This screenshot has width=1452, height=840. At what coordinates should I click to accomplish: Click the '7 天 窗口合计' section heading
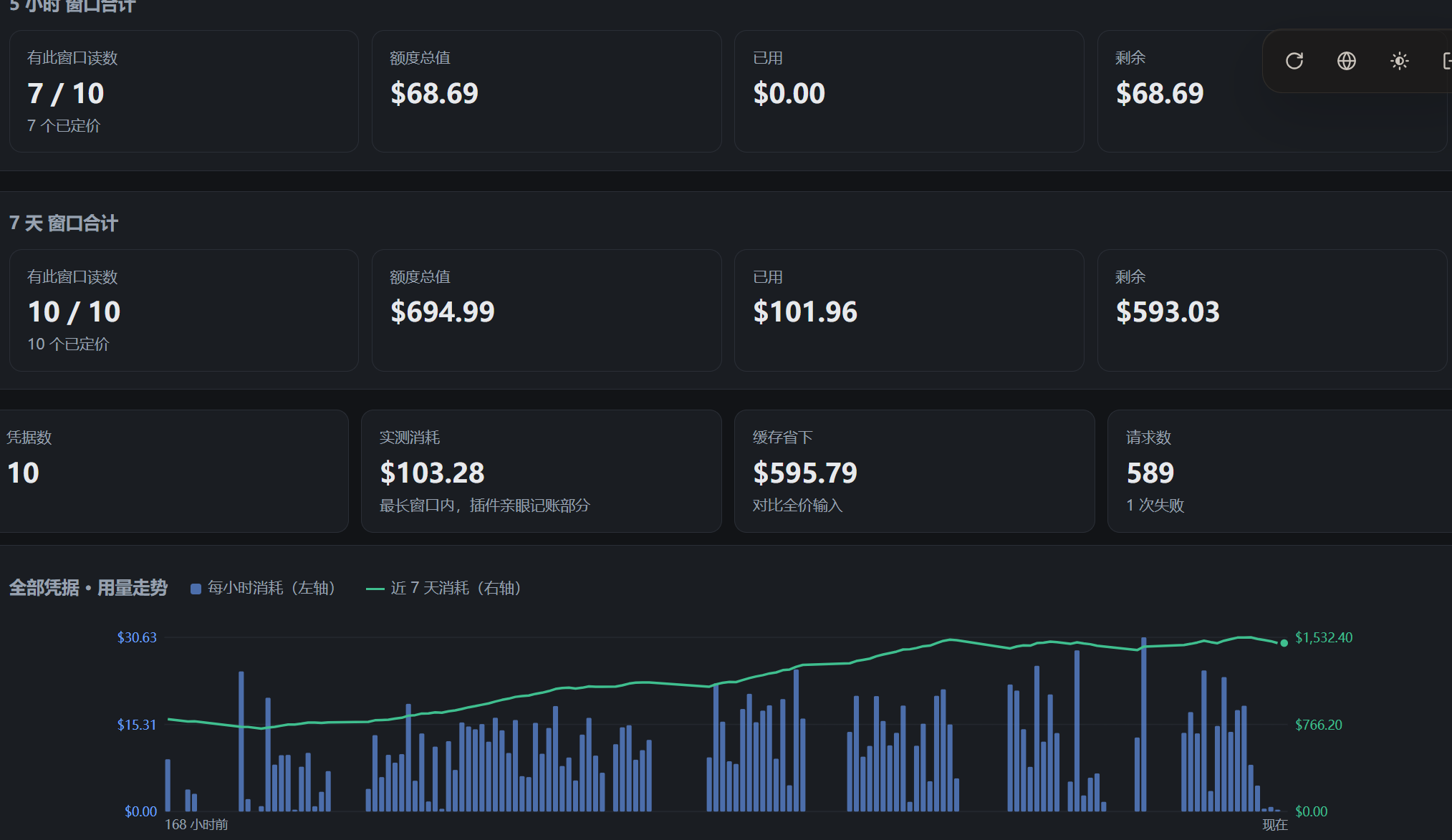pos(64,223)
